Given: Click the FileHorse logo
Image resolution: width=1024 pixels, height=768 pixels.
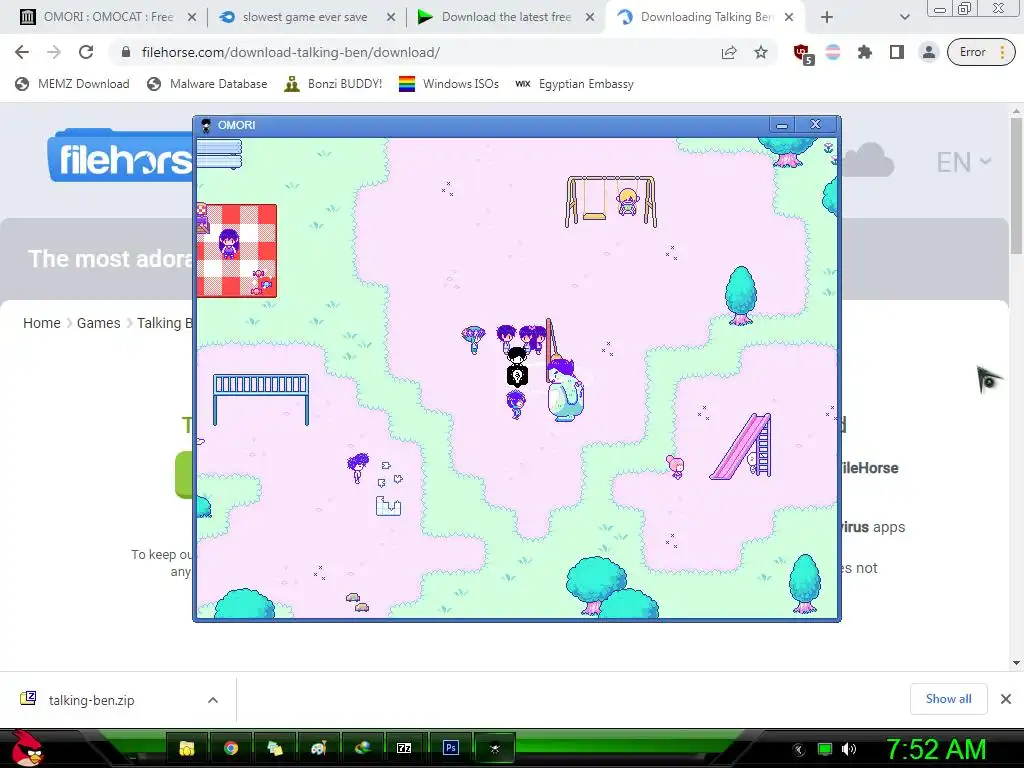Looking at the screenshot, I should [121, 157].
